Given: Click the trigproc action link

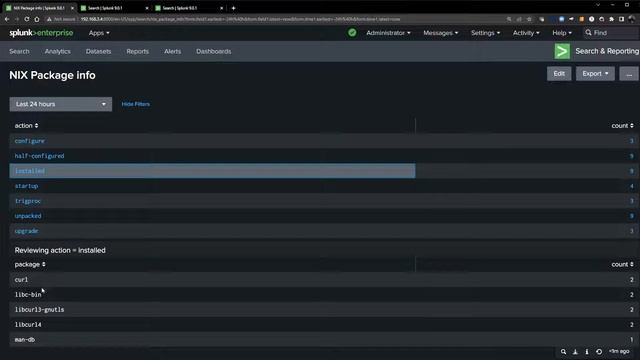Looking at the screenshot, I should [28, 201].
